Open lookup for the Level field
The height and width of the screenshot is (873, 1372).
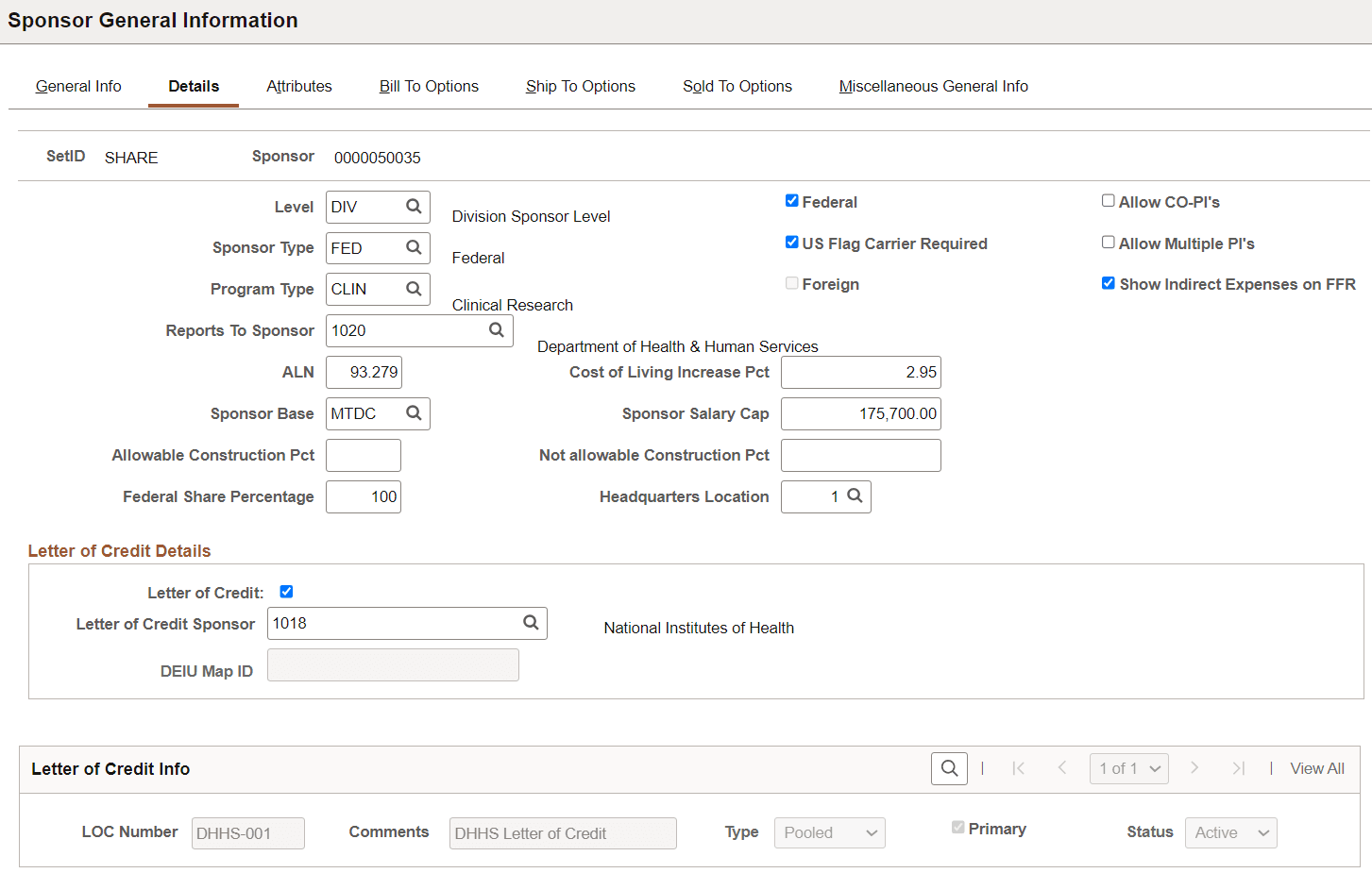[414, 207]
